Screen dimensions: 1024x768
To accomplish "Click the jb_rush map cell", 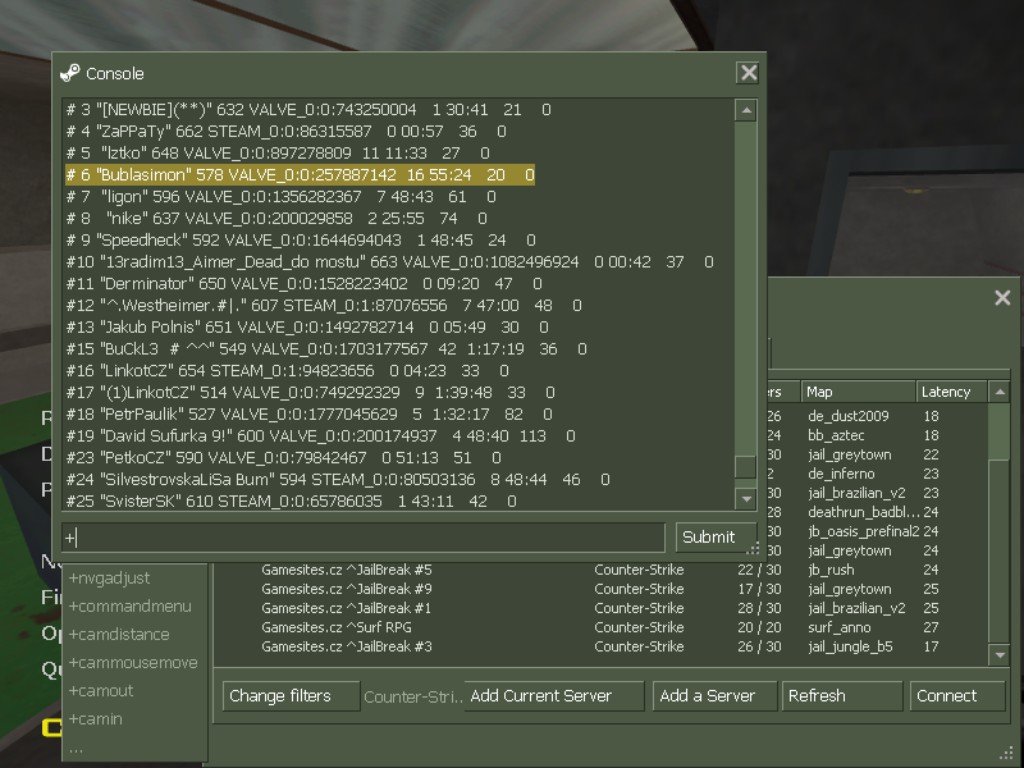I will coord(831,569).
